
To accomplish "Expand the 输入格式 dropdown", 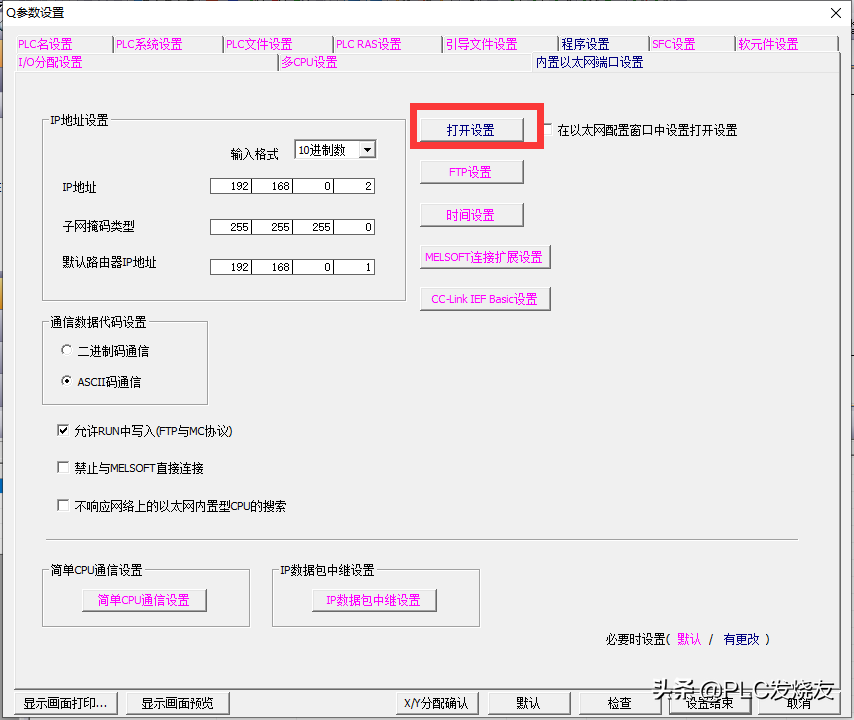I will 366,150.
